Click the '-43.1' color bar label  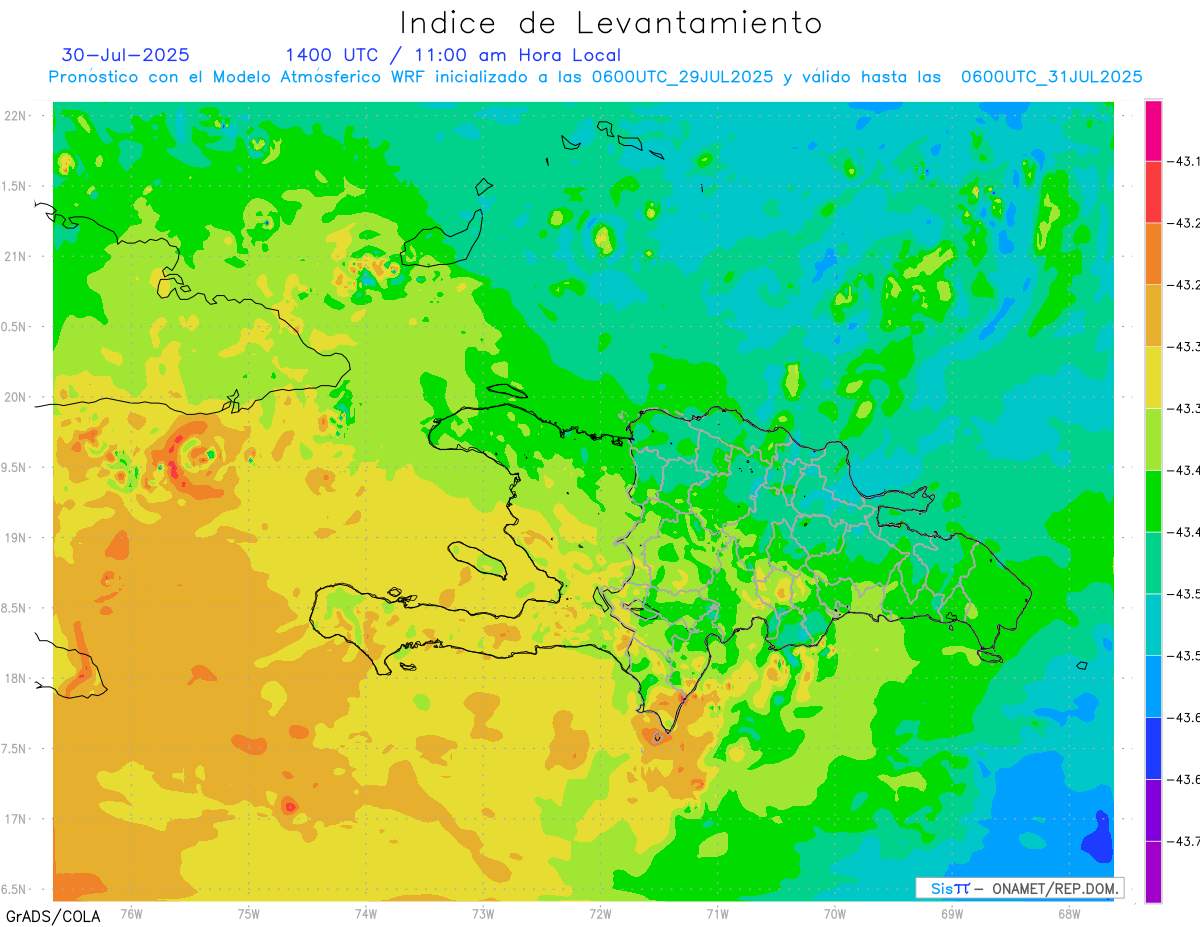point(1185,161)
